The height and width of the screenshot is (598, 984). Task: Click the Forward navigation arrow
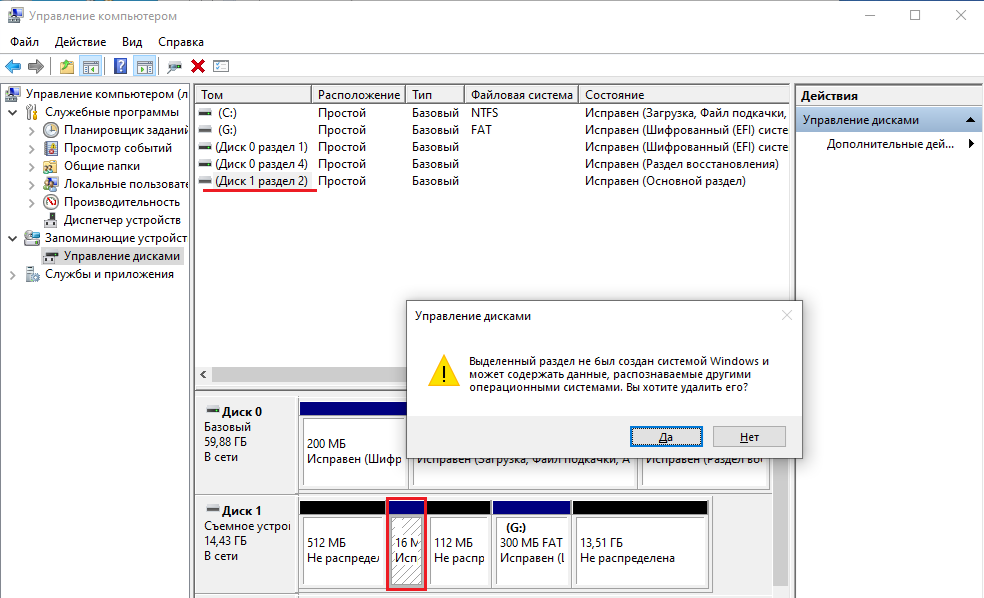click(38, 66)
